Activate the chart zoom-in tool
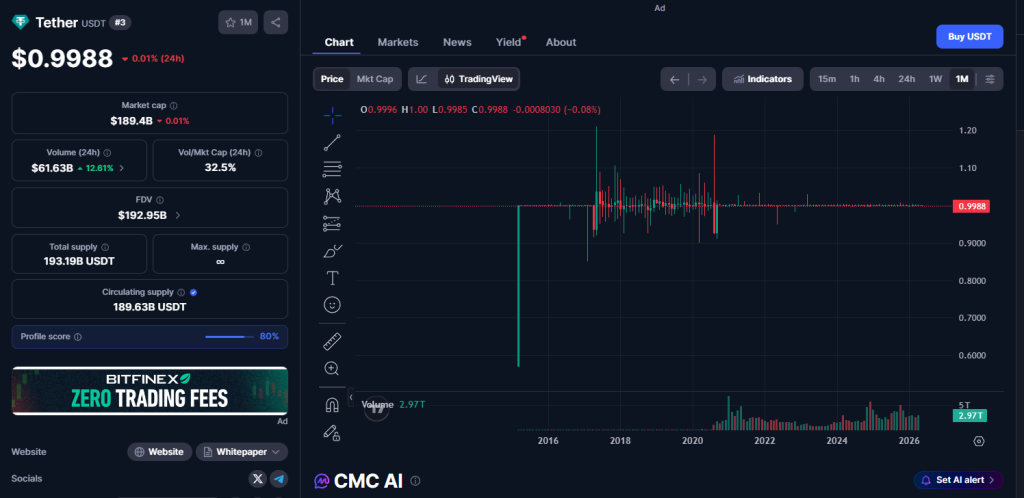Viewport: 1024px width, 498px height. pos(332,369)
